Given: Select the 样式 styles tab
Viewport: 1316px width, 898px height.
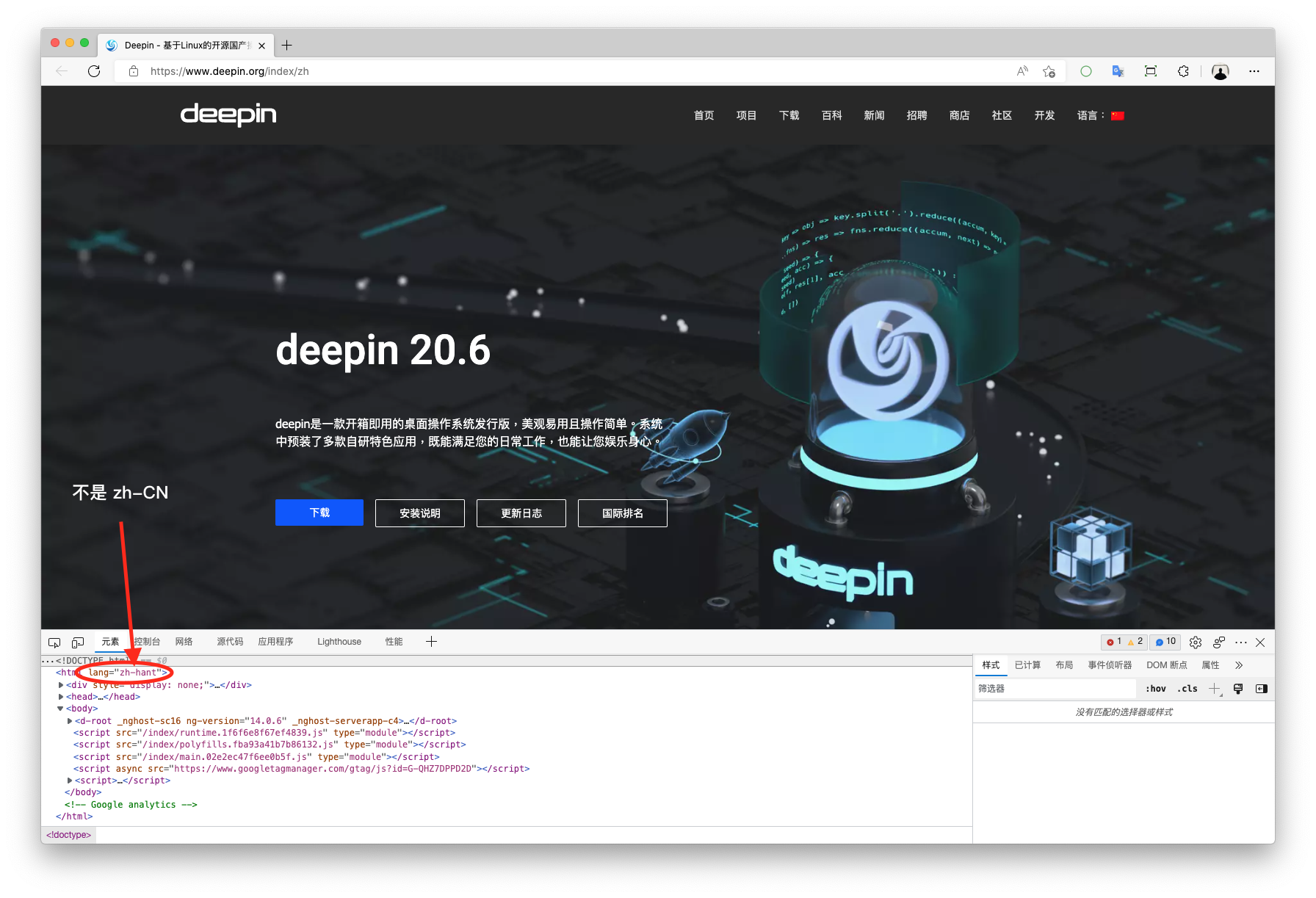Looking at the screenshot, I should 991,665.
